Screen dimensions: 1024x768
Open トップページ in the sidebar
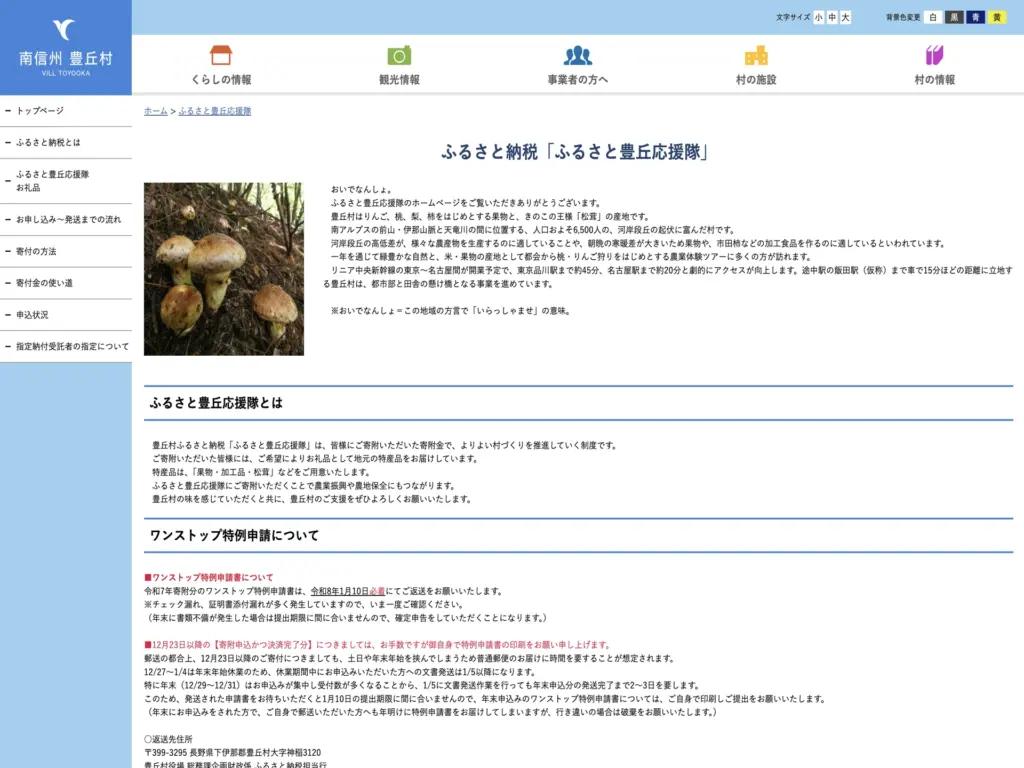click(x=66, y=111)
